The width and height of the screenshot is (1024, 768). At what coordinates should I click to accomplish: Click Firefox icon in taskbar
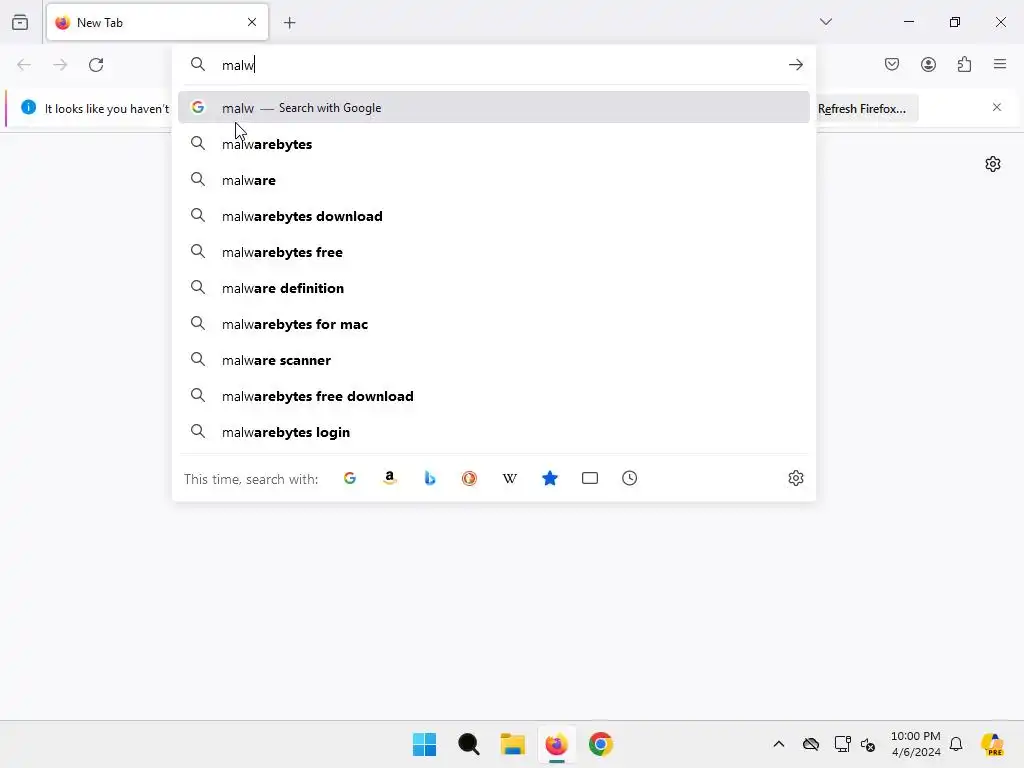click(x=556, y=744)
